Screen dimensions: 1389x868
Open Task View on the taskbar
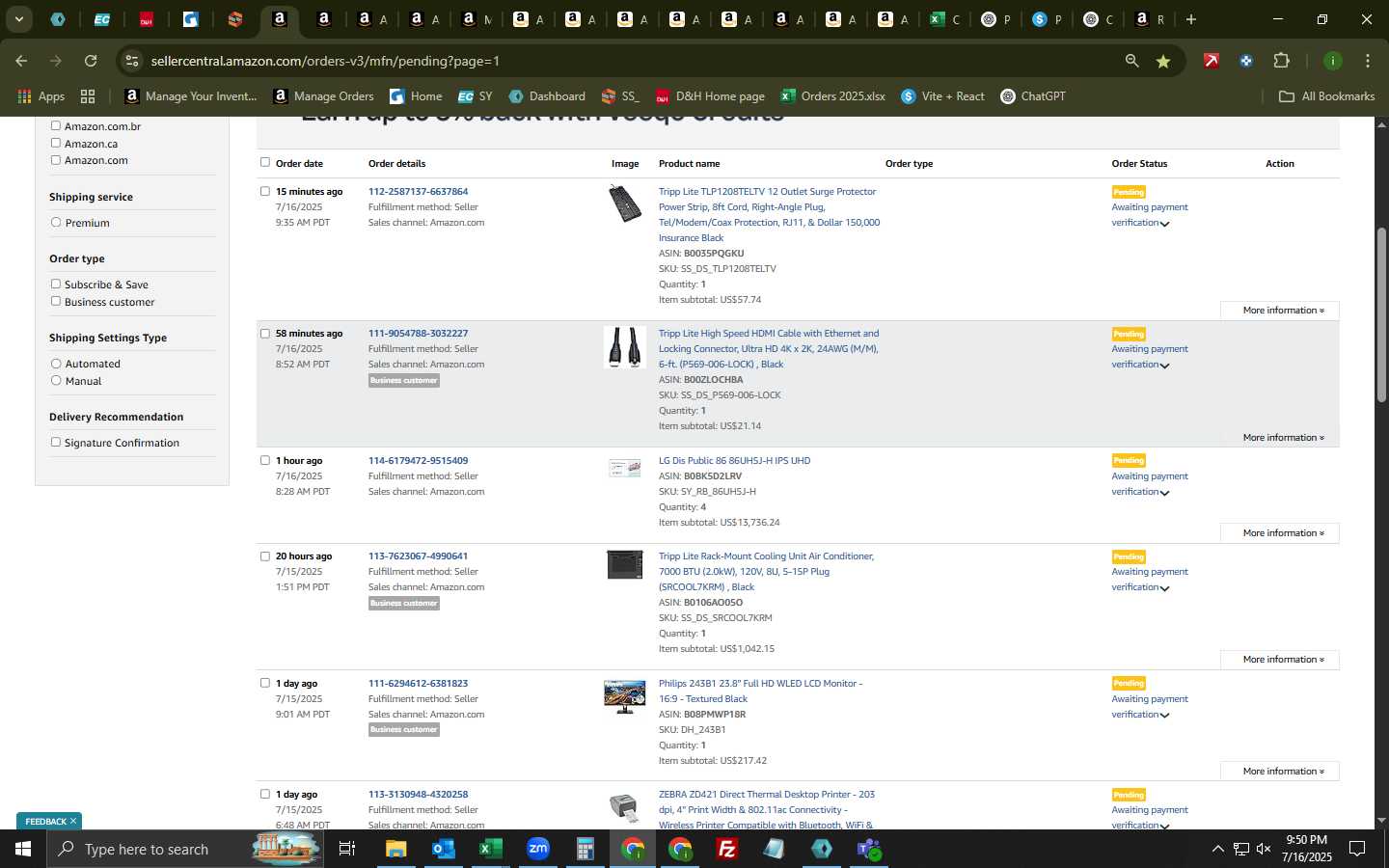(x=346, y=849)
